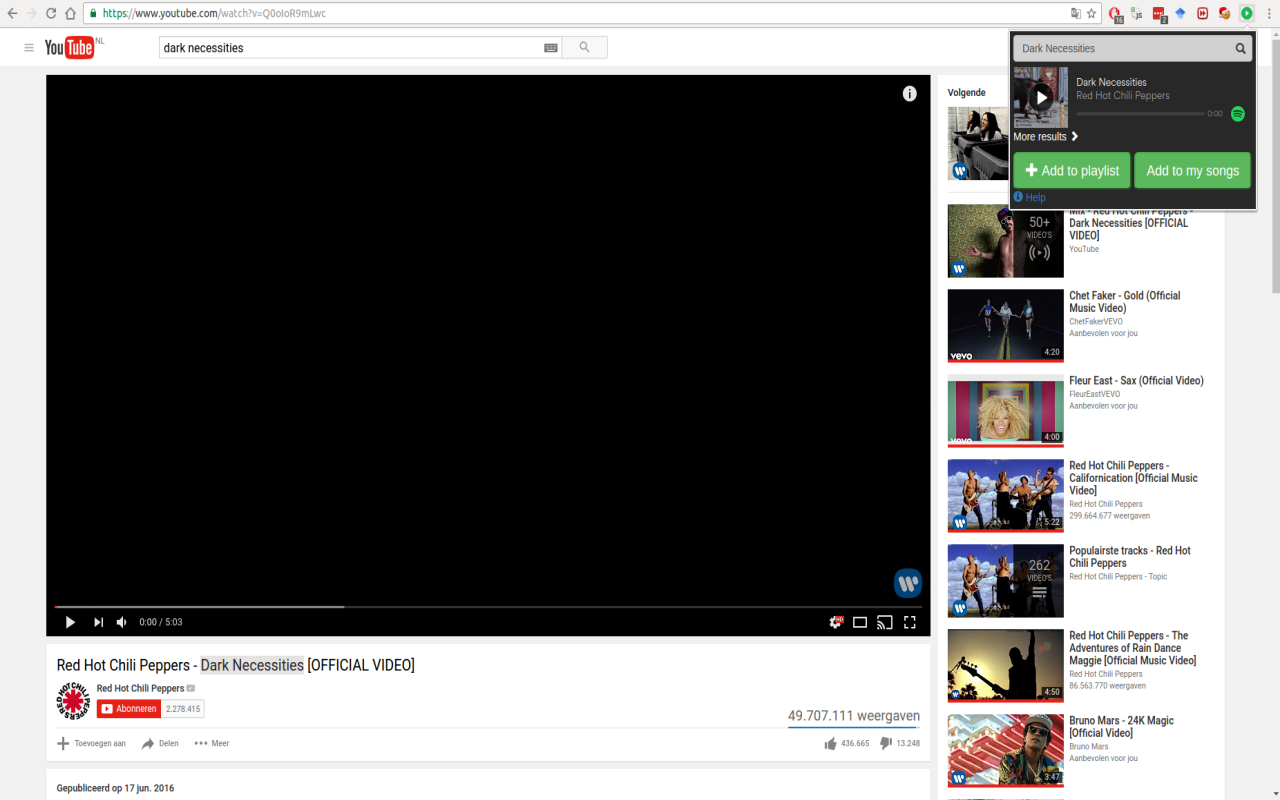Expand More results in extension popup
Screen dimensions: 1280x800
pos(1046,136)
